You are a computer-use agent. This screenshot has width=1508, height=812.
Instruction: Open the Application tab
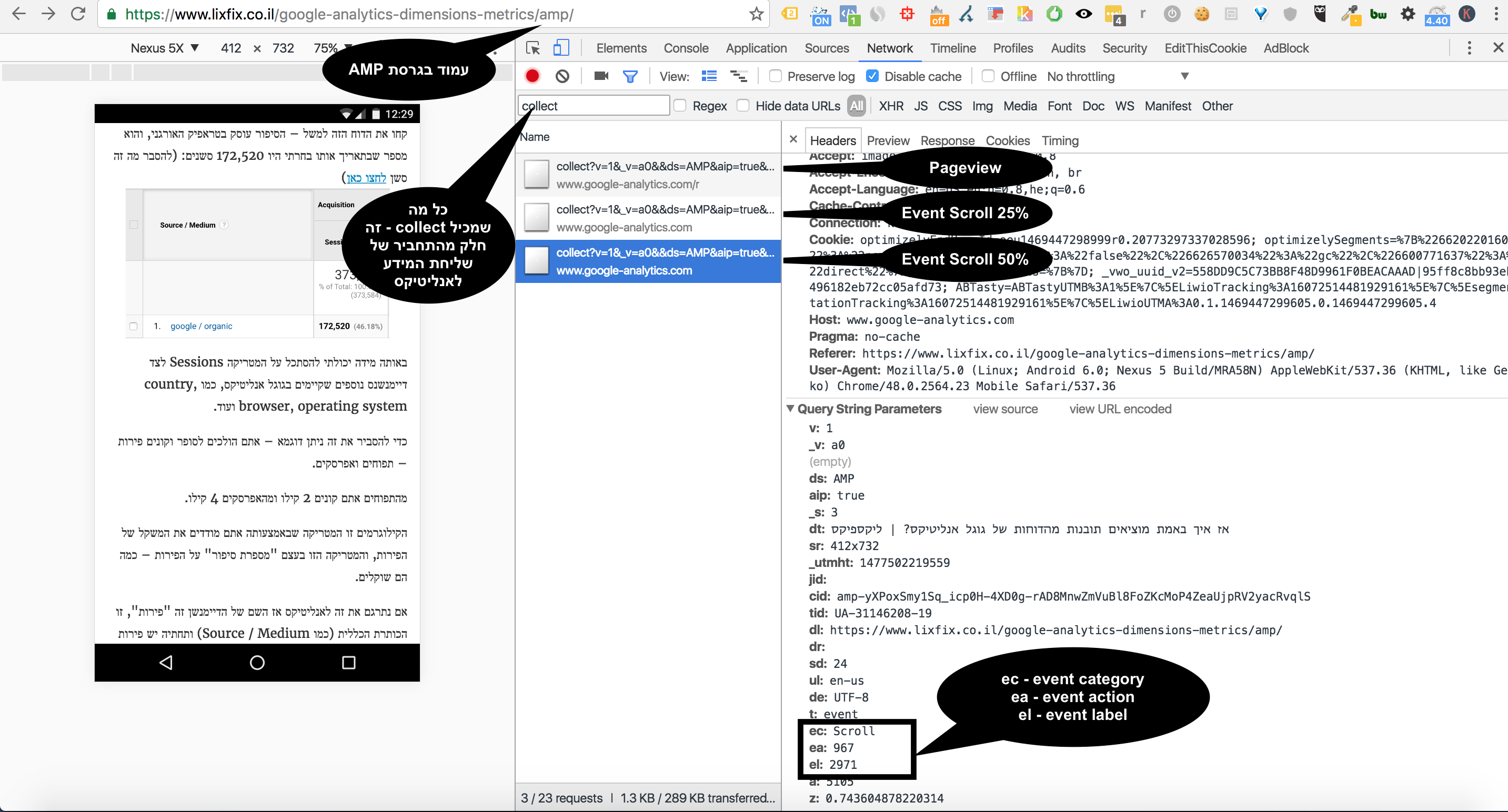coord(756,48)
